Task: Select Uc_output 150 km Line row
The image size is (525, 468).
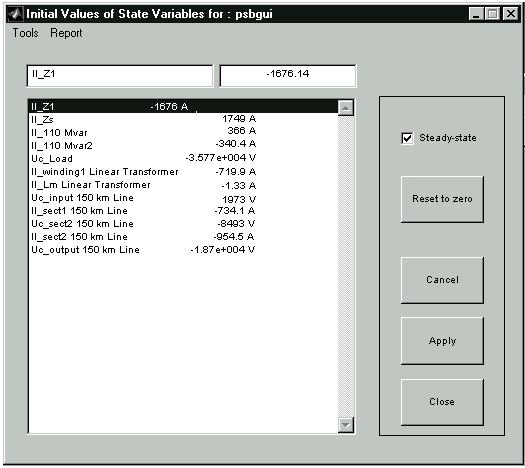Action: coord(183,250)
